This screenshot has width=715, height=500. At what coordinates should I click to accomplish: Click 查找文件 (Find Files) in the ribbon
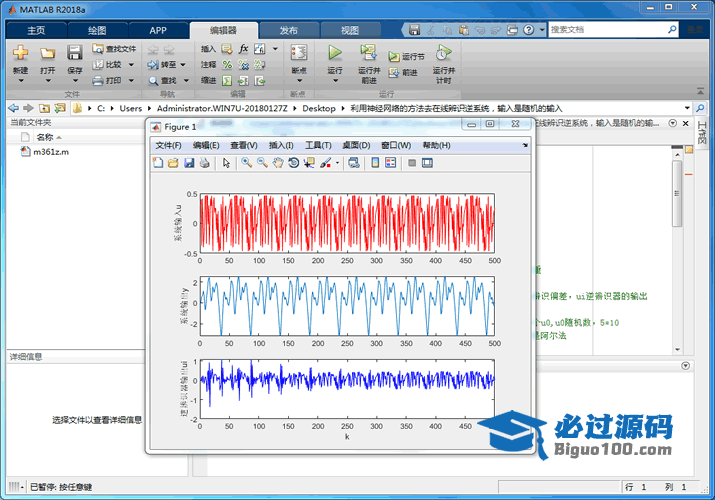(114, 49)
